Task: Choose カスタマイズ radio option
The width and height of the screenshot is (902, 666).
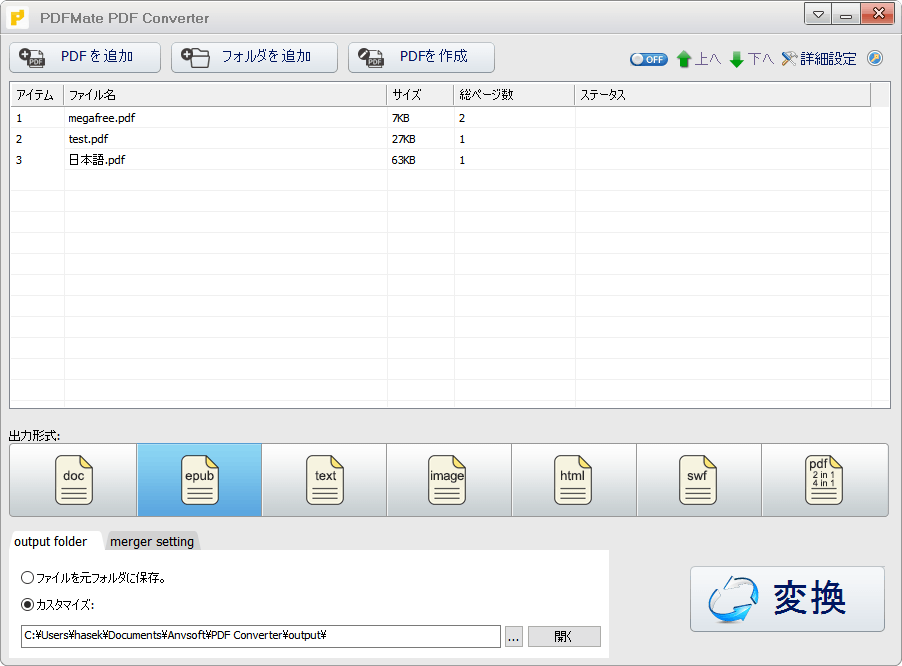Action: pyautogui.click(x=58, y=604)
